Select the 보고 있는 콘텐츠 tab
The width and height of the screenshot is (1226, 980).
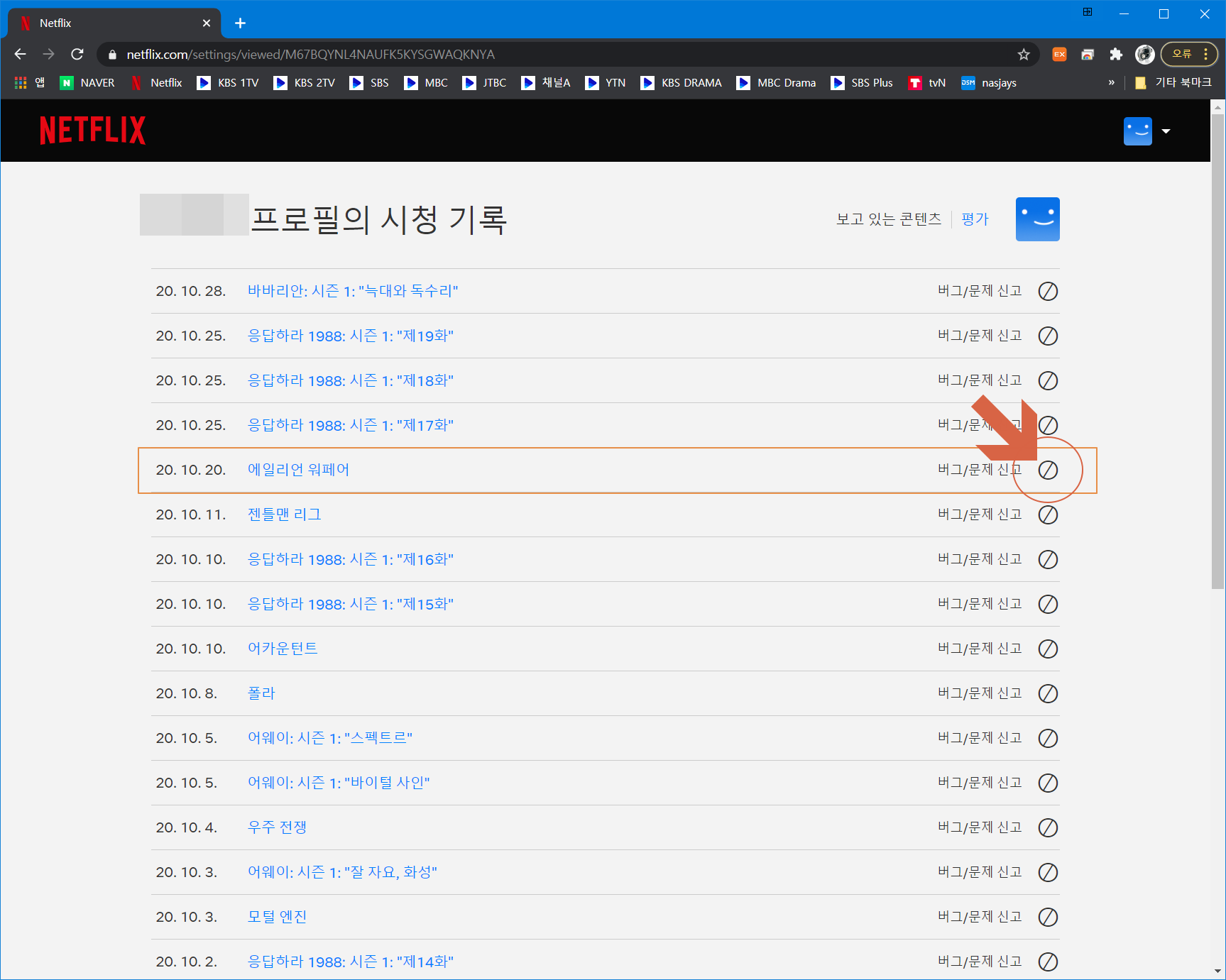(x=889, y=219)
